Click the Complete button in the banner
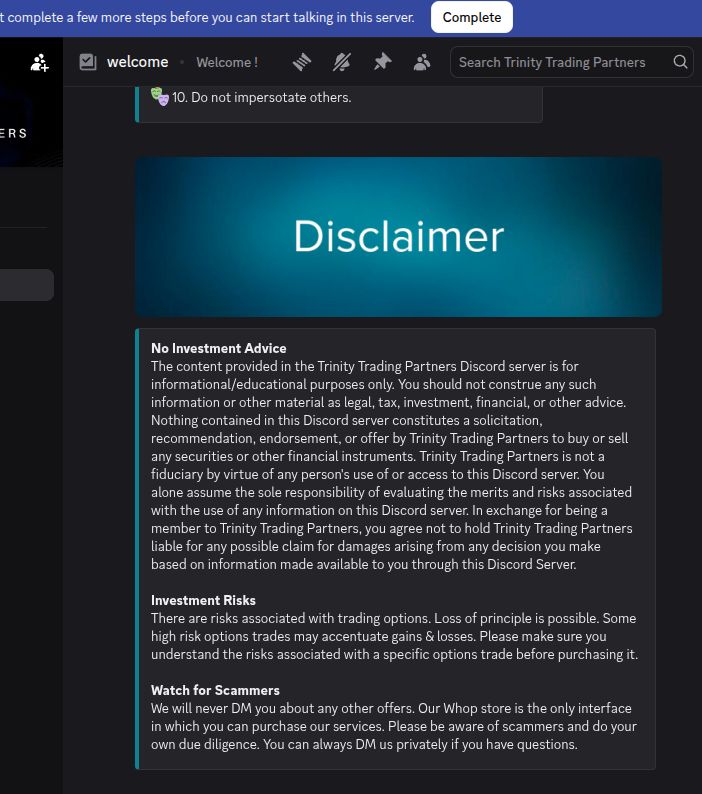Viewport: 702px width, 794px height. click(472, 17)
